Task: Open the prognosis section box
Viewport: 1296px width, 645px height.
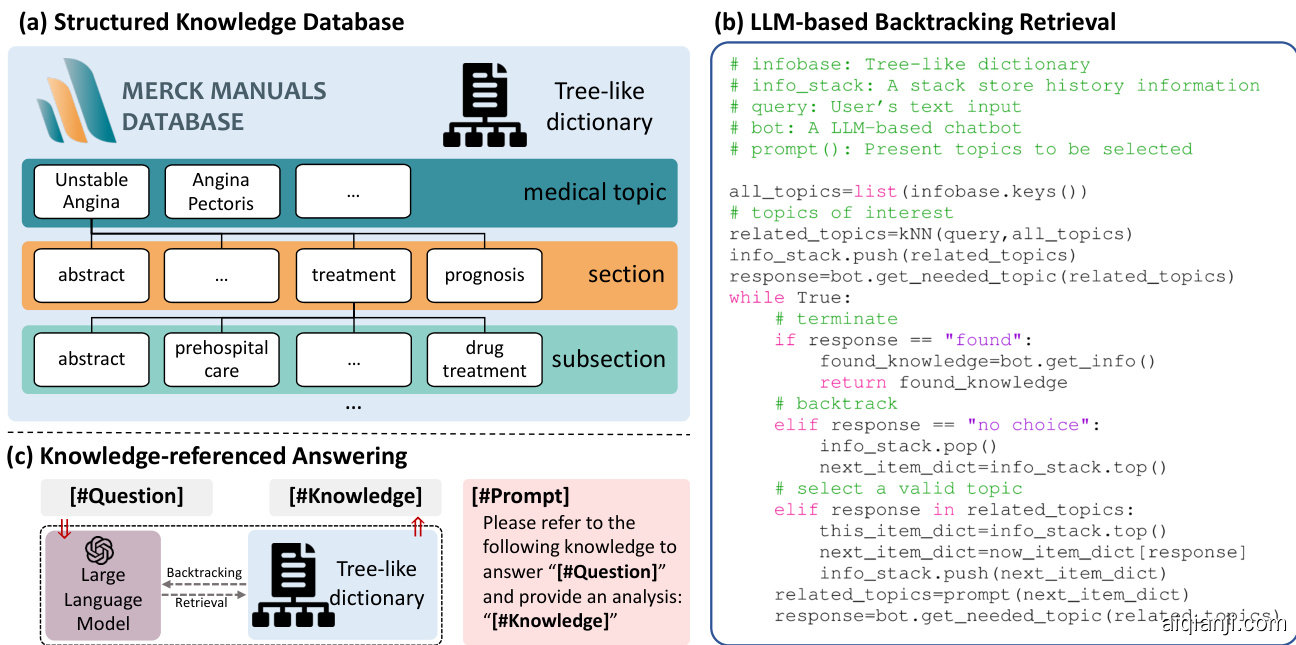Action: point(484,275)
